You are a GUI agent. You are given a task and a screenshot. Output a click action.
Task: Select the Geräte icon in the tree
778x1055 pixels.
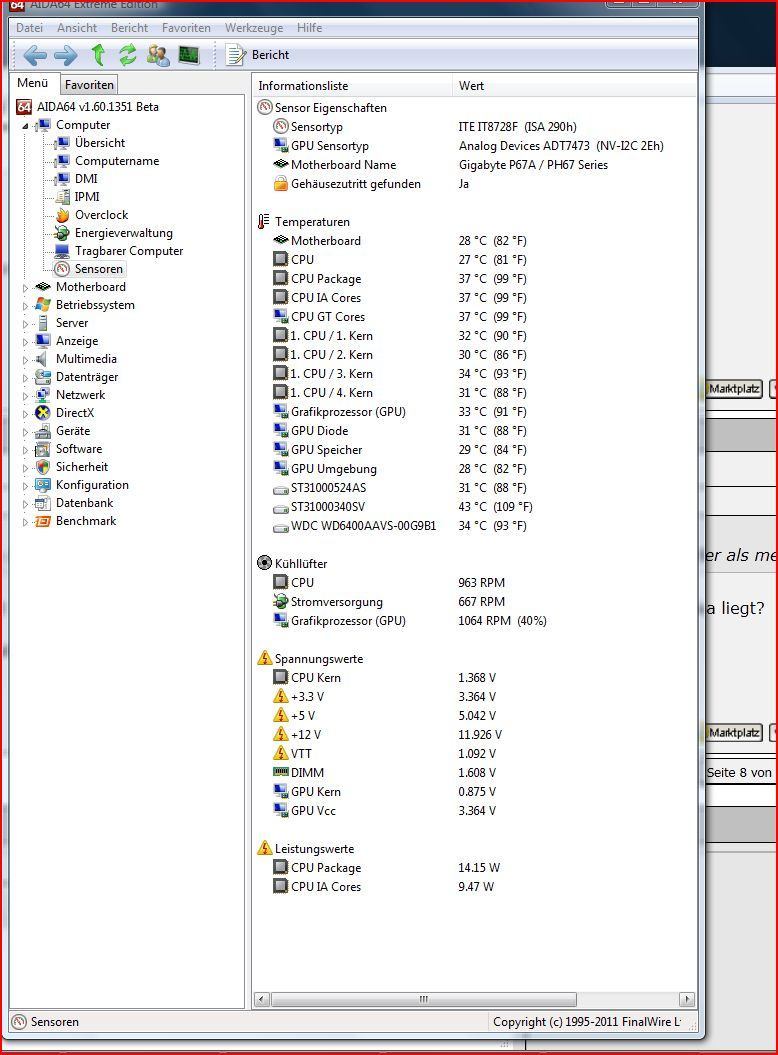point(43,431)
